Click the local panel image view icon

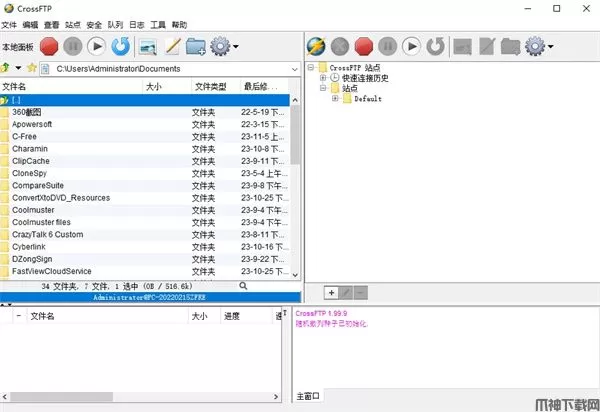click(148, 47)
